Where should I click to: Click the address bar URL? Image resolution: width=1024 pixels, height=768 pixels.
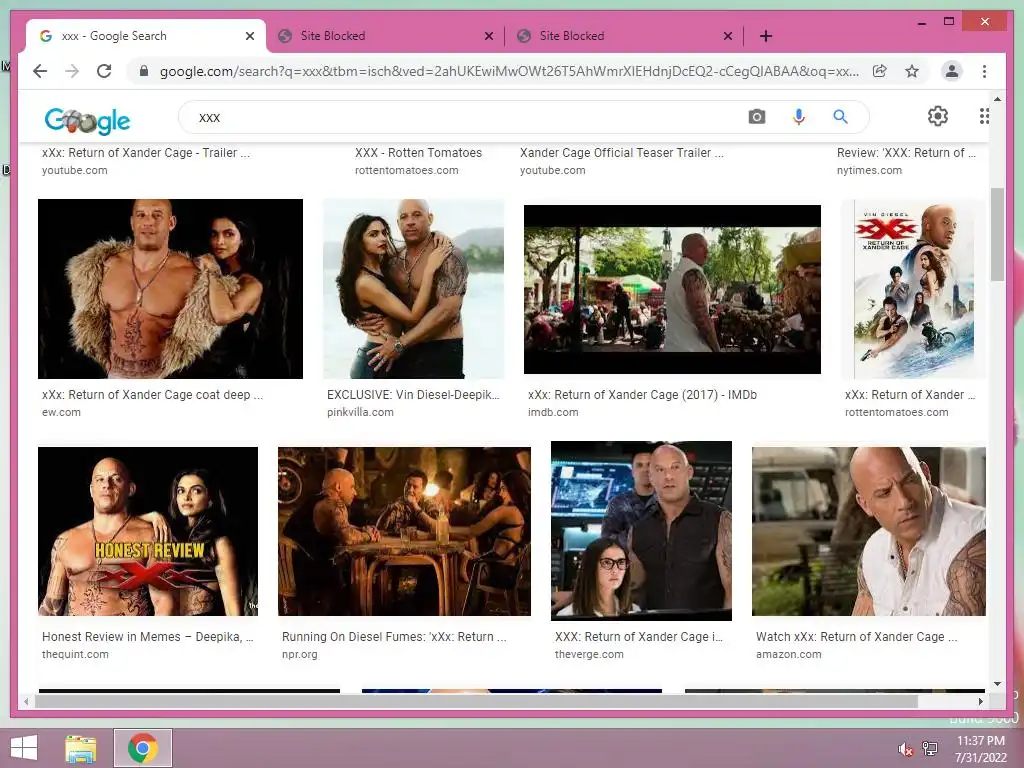509,71
